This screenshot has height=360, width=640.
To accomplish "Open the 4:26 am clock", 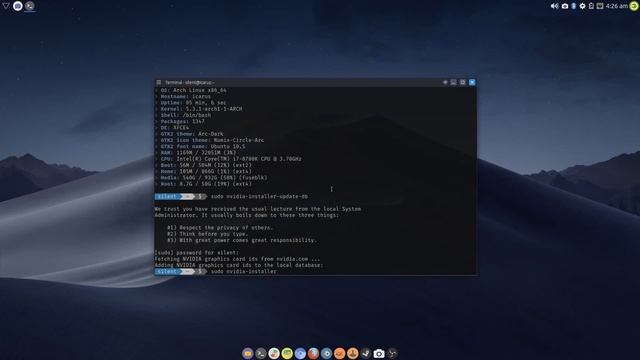I will coord(617,6).
